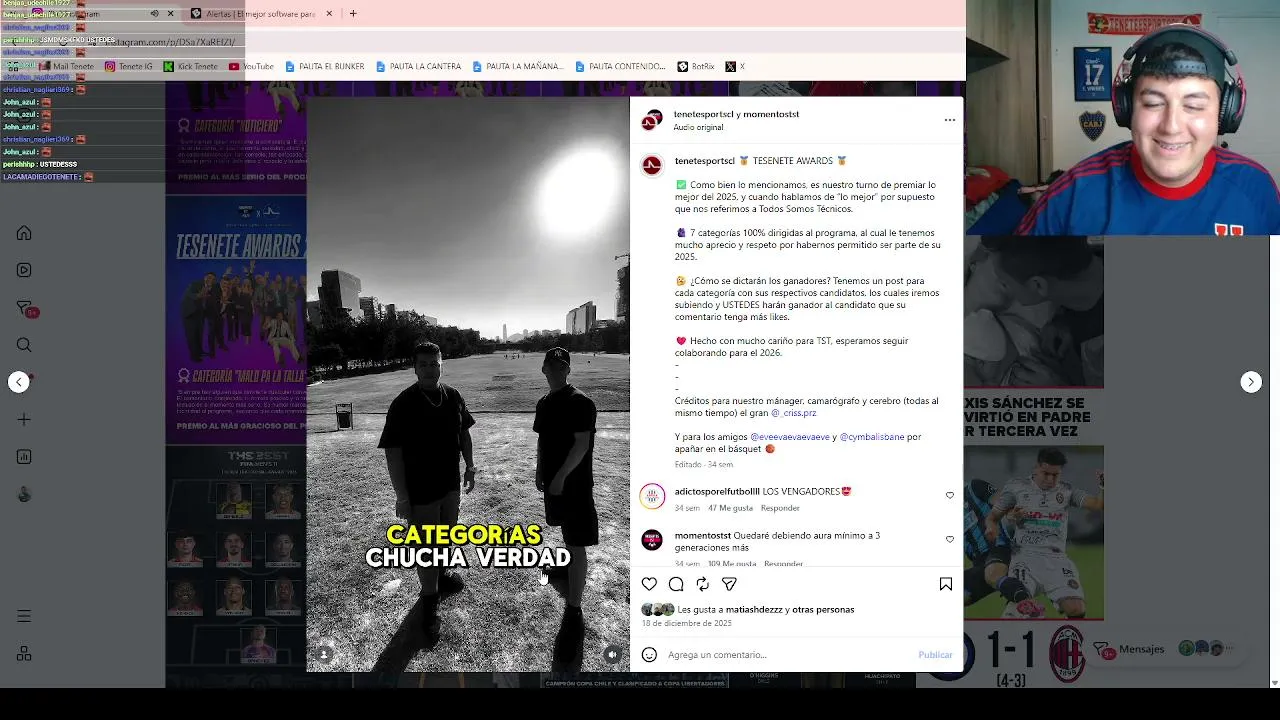The width and height of the screenshot is (1280, 720).
Task: Open Instagram search in sidebar
Action: pos(24,345)
